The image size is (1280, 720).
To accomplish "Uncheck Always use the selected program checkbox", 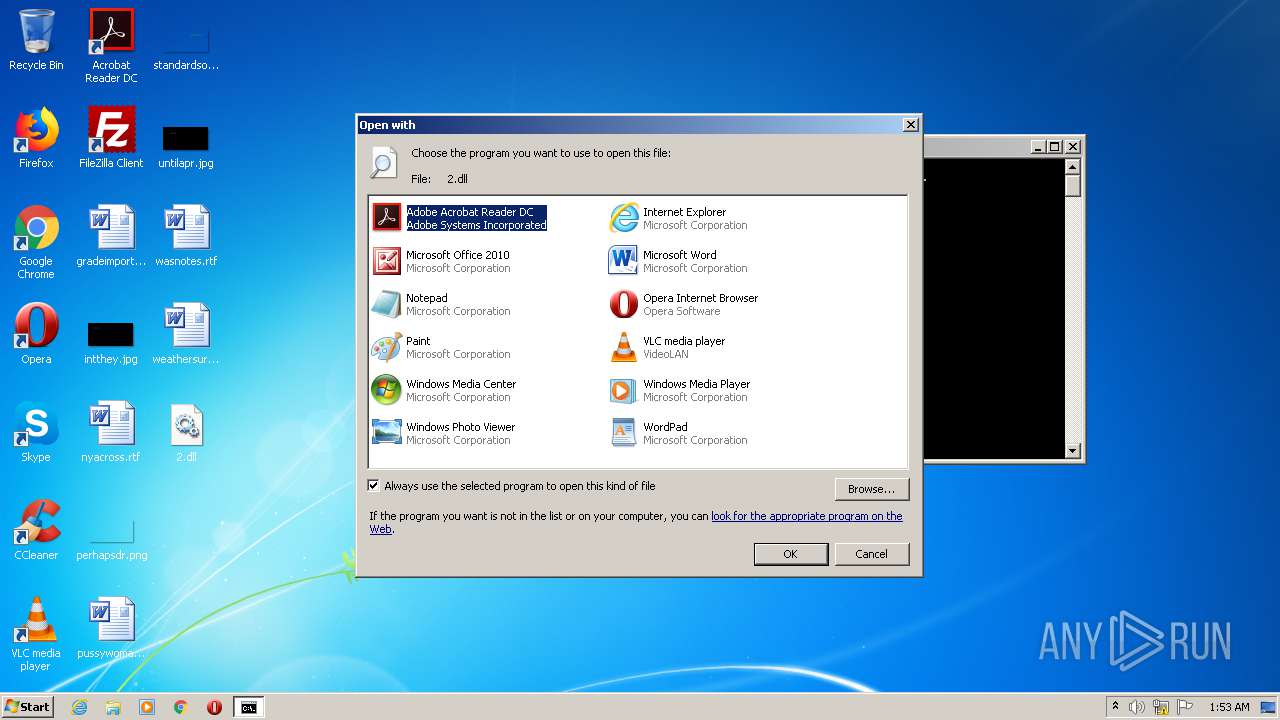I will coord(374,486).
